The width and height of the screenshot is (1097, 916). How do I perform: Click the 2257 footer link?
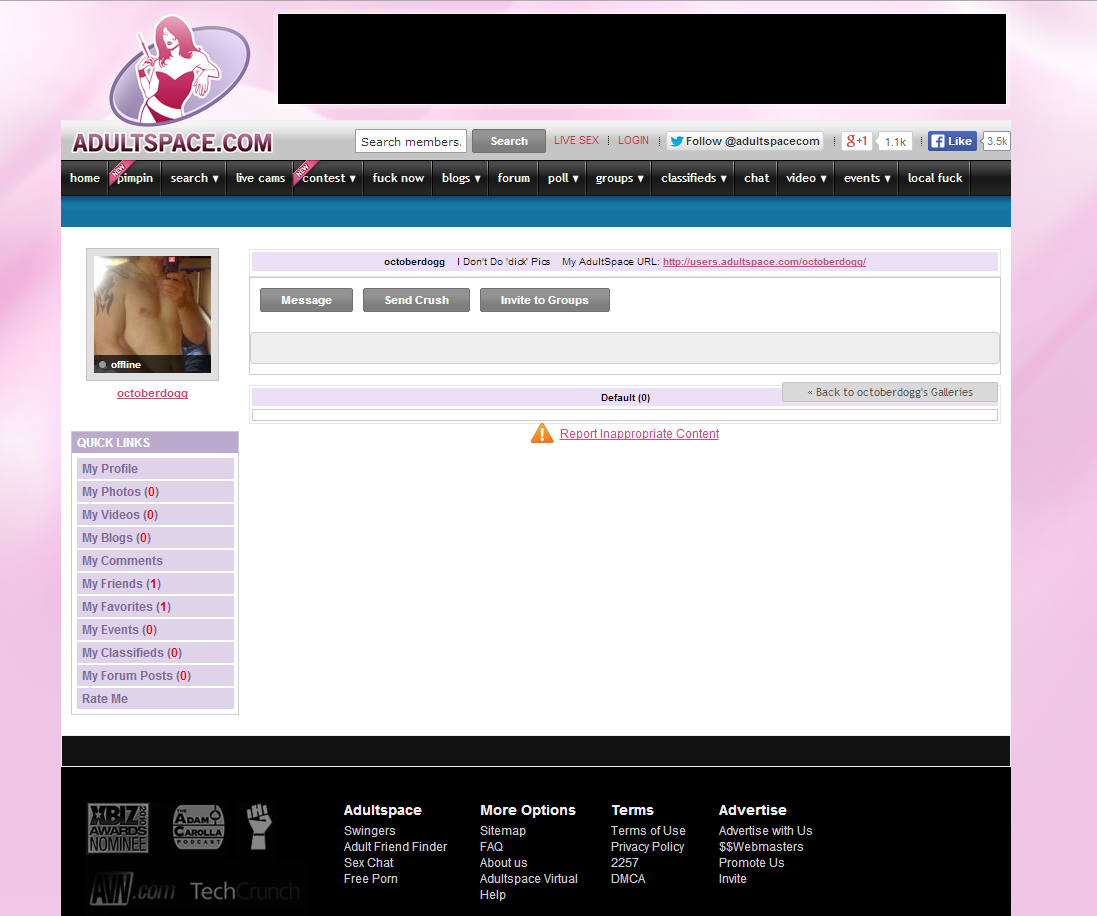click(x=625, y=863)
